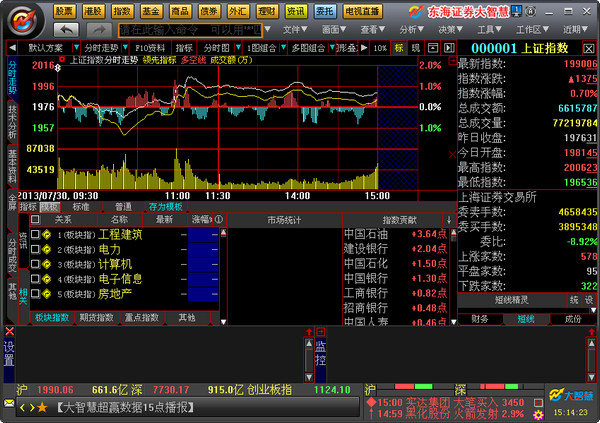Open the 文件 menu
The image size is (600, 423).
click(295, 29)
